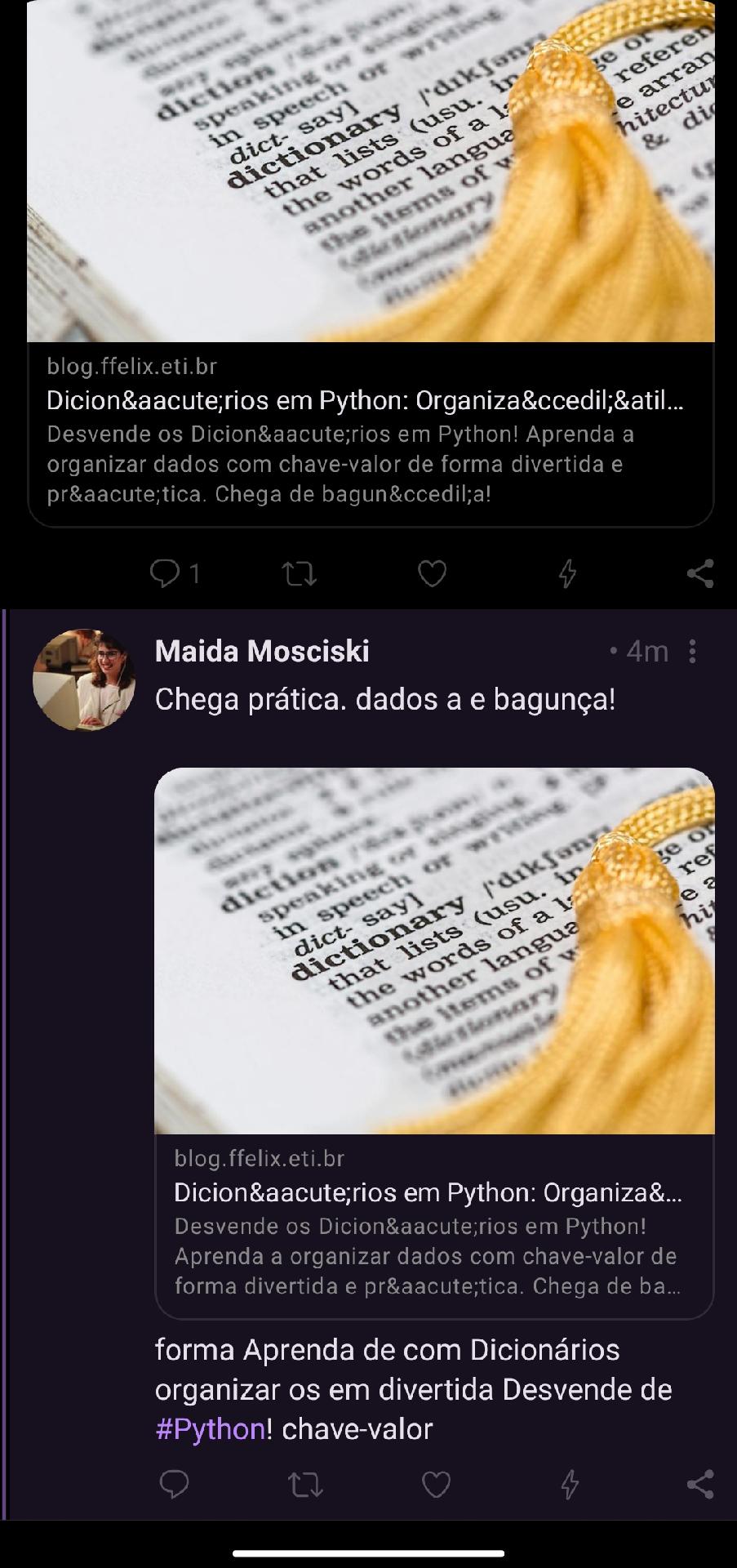Like Maida Mosciski's post with heart
This screenshot has height=1568, width=737.
(x=435, y=1484)
